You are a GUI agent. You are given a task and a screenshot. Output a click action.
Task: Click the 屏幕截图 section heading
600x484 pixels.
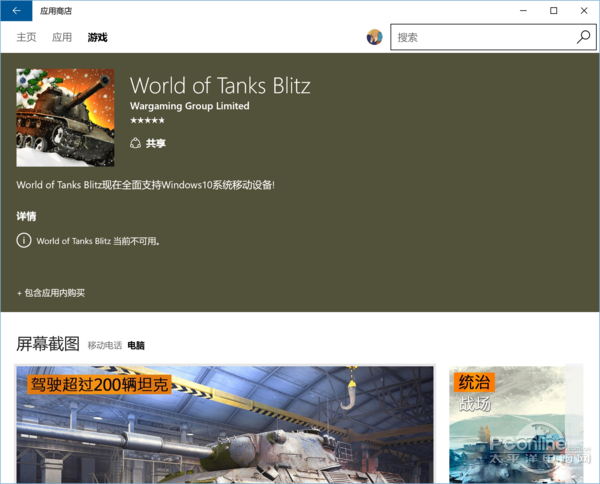[48, 344]
